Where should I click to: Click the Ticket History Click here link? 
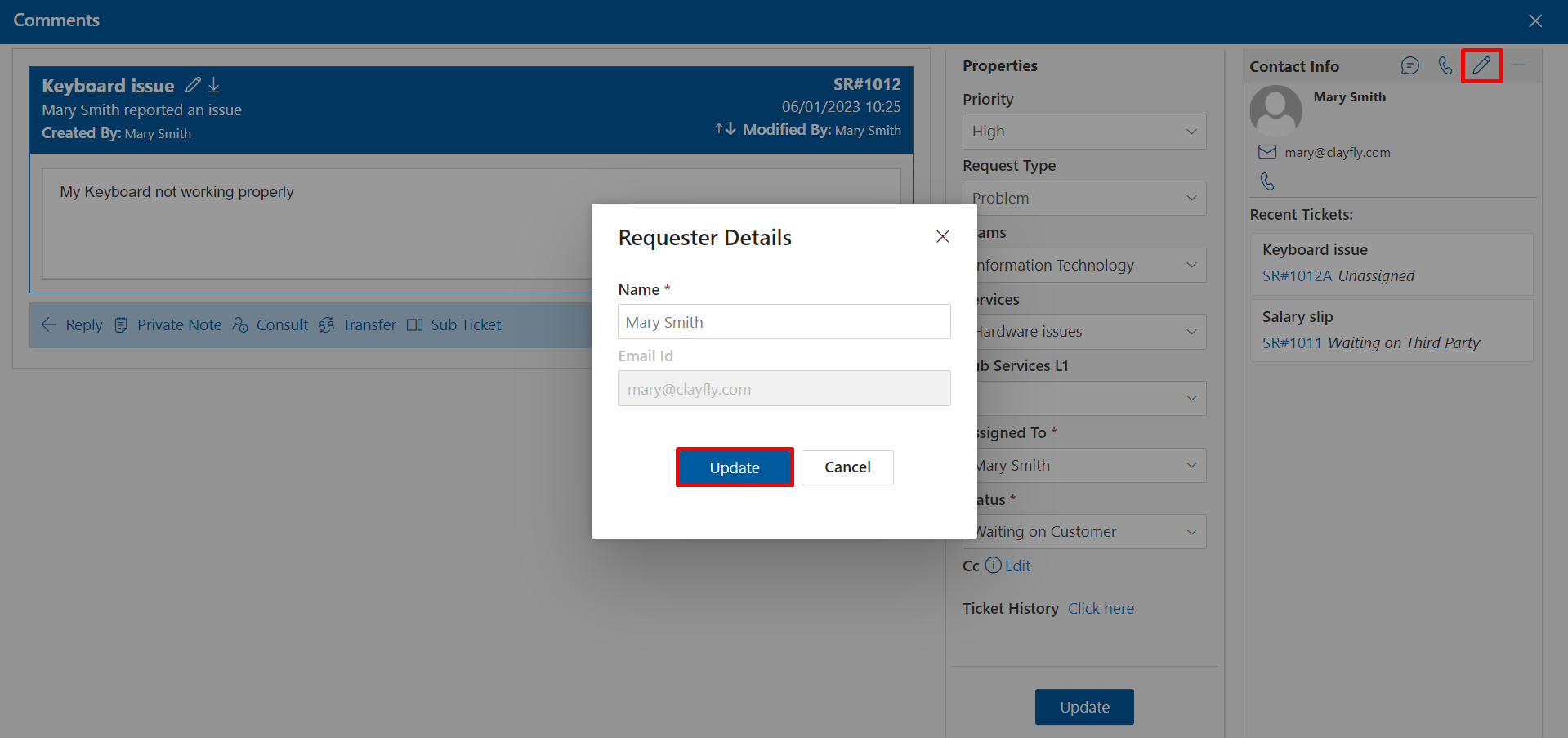pos(1101,608)
